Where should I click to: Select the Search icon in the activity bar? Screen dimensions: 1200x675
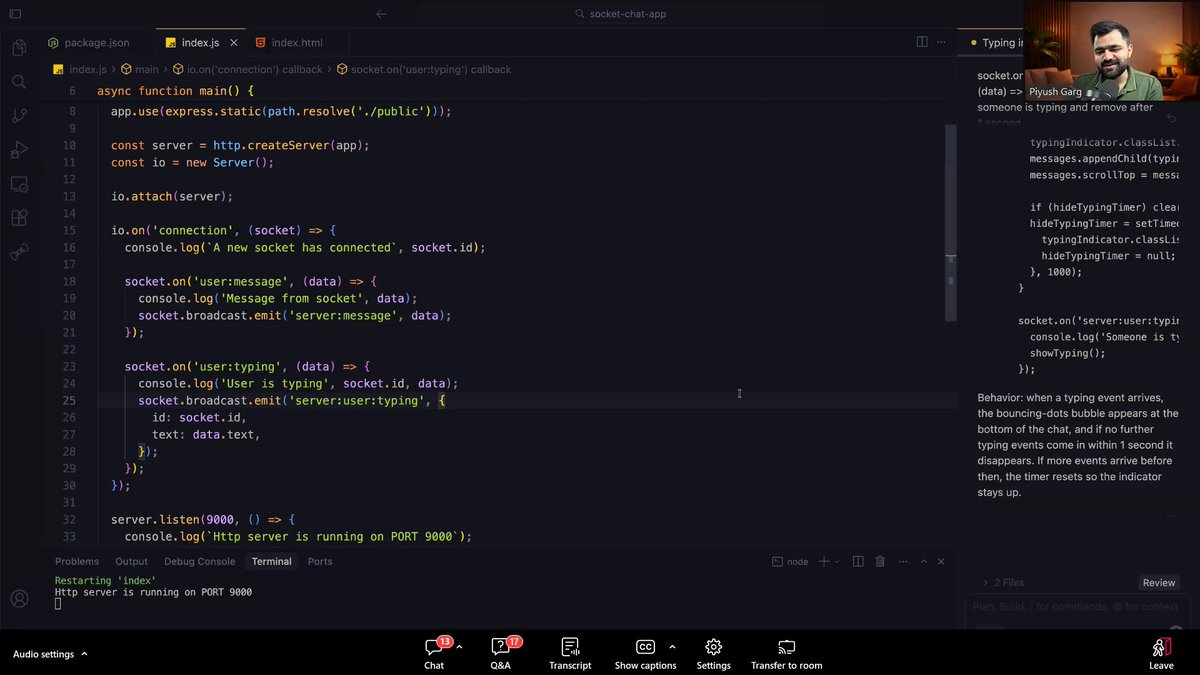coord(20,82)
